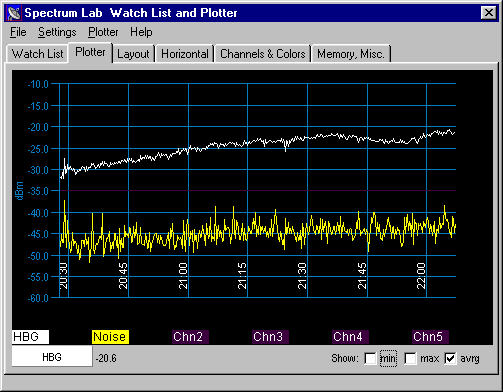Click the 21:15 time axis label

pyautogui.click(x=242, y=276)
